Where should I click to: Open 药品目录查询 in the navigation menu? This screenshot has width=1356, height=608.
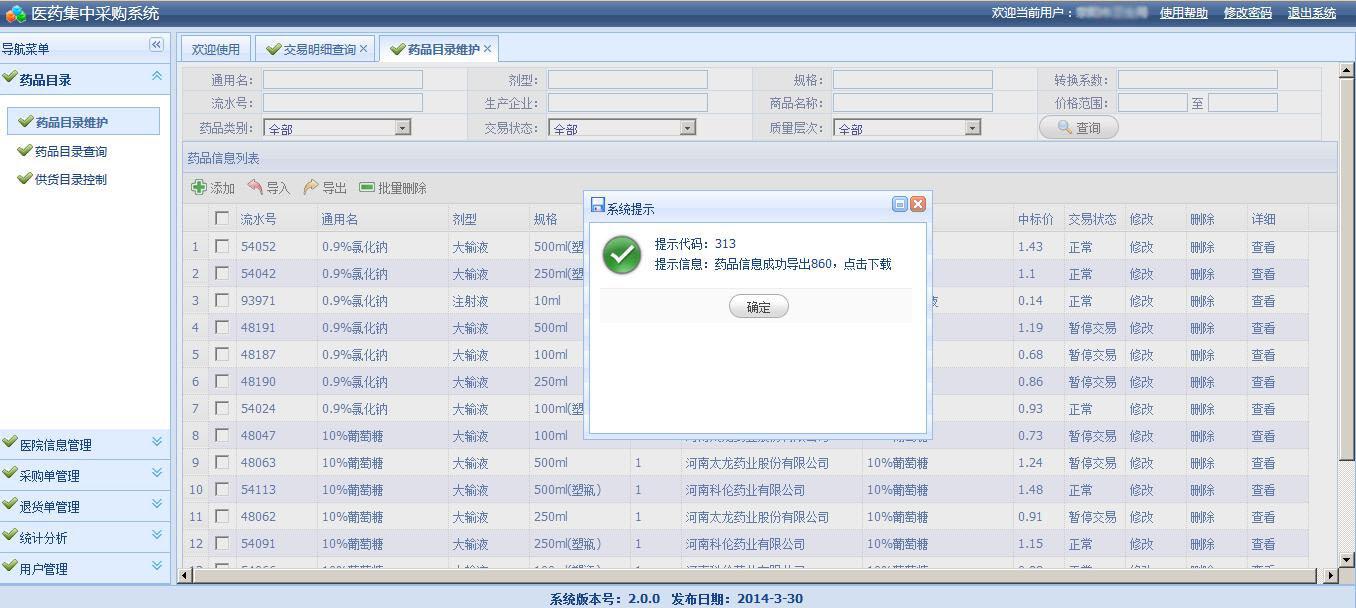(x=71, y=152)
